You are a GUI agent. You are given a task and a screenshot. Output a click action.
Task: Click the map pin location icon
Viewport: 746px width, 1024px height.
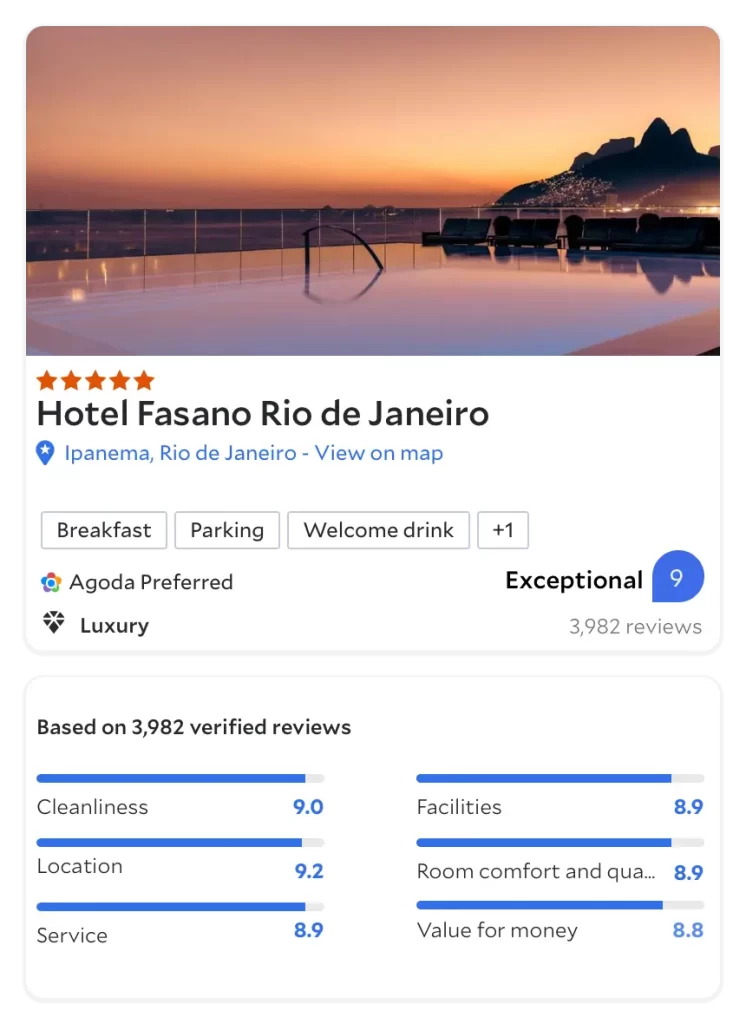[45, 453]
